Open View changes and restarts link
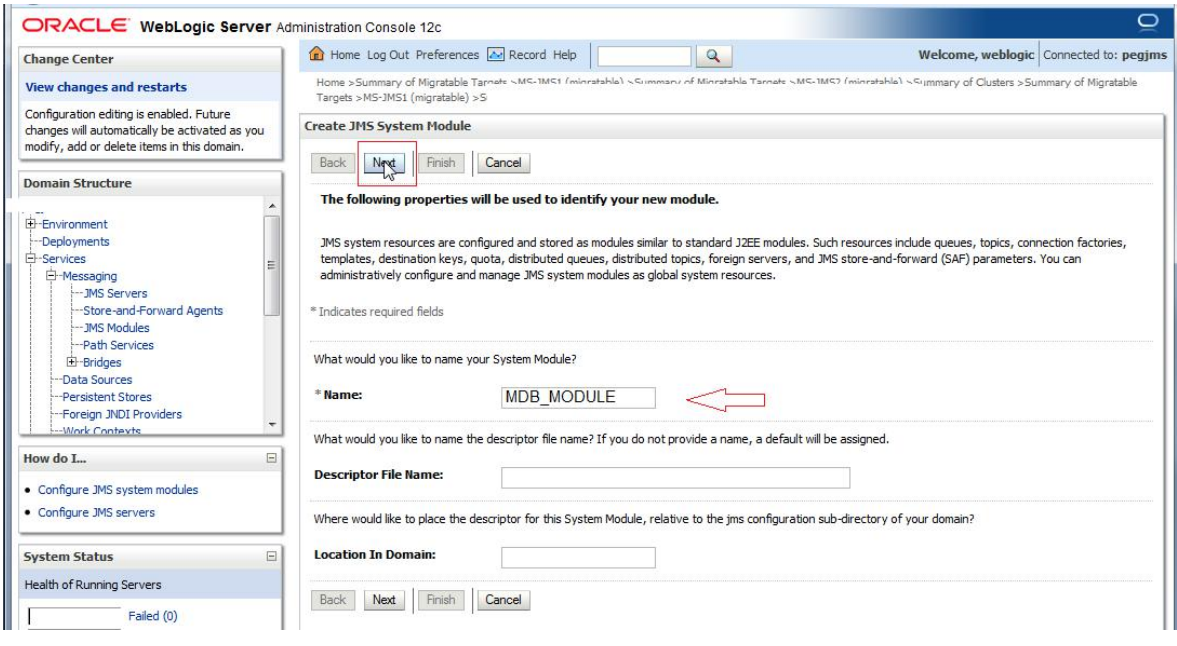 (106, 87)
